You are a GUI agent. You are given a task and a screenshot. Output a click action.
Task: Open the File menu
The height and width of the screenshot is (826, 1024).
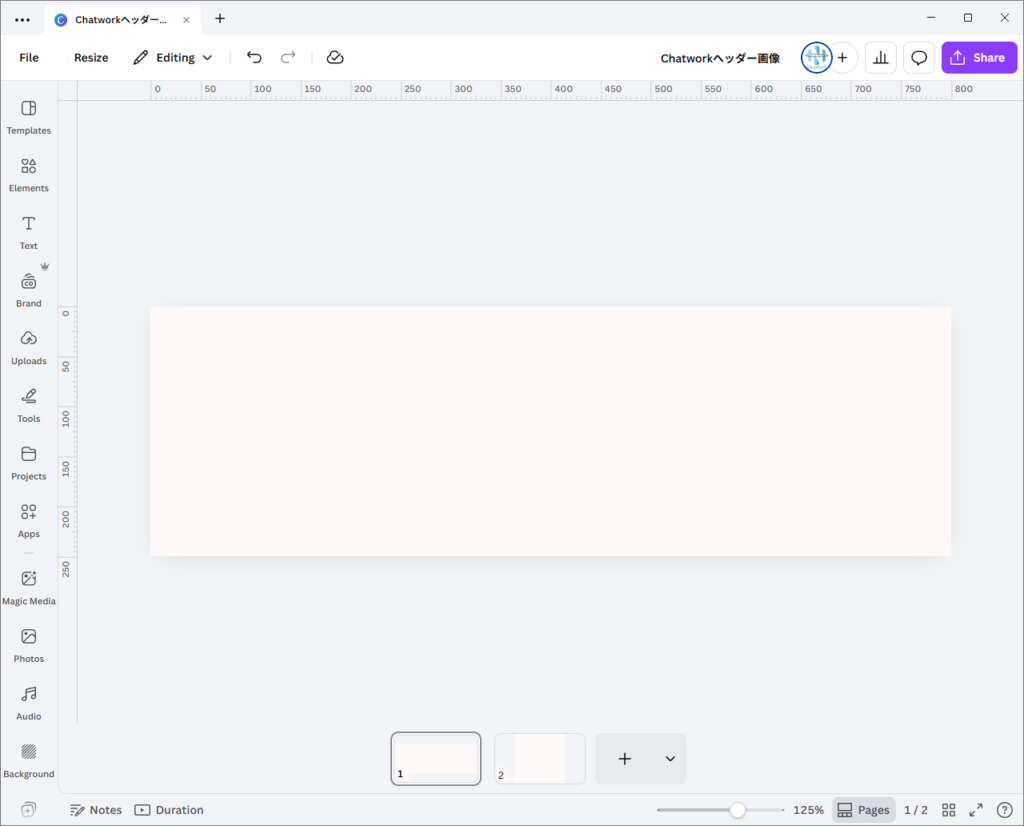tap(29, 58)
